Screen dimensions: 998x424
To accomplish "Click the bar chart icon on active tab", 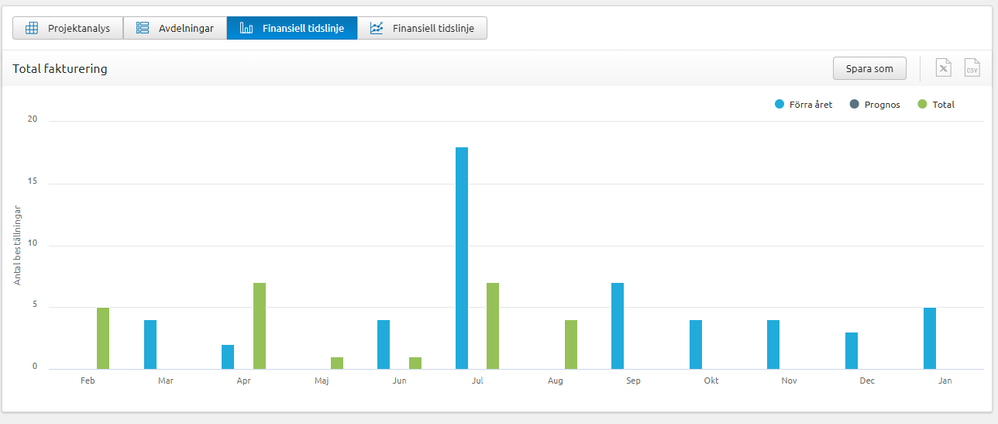I will (246, 28).
